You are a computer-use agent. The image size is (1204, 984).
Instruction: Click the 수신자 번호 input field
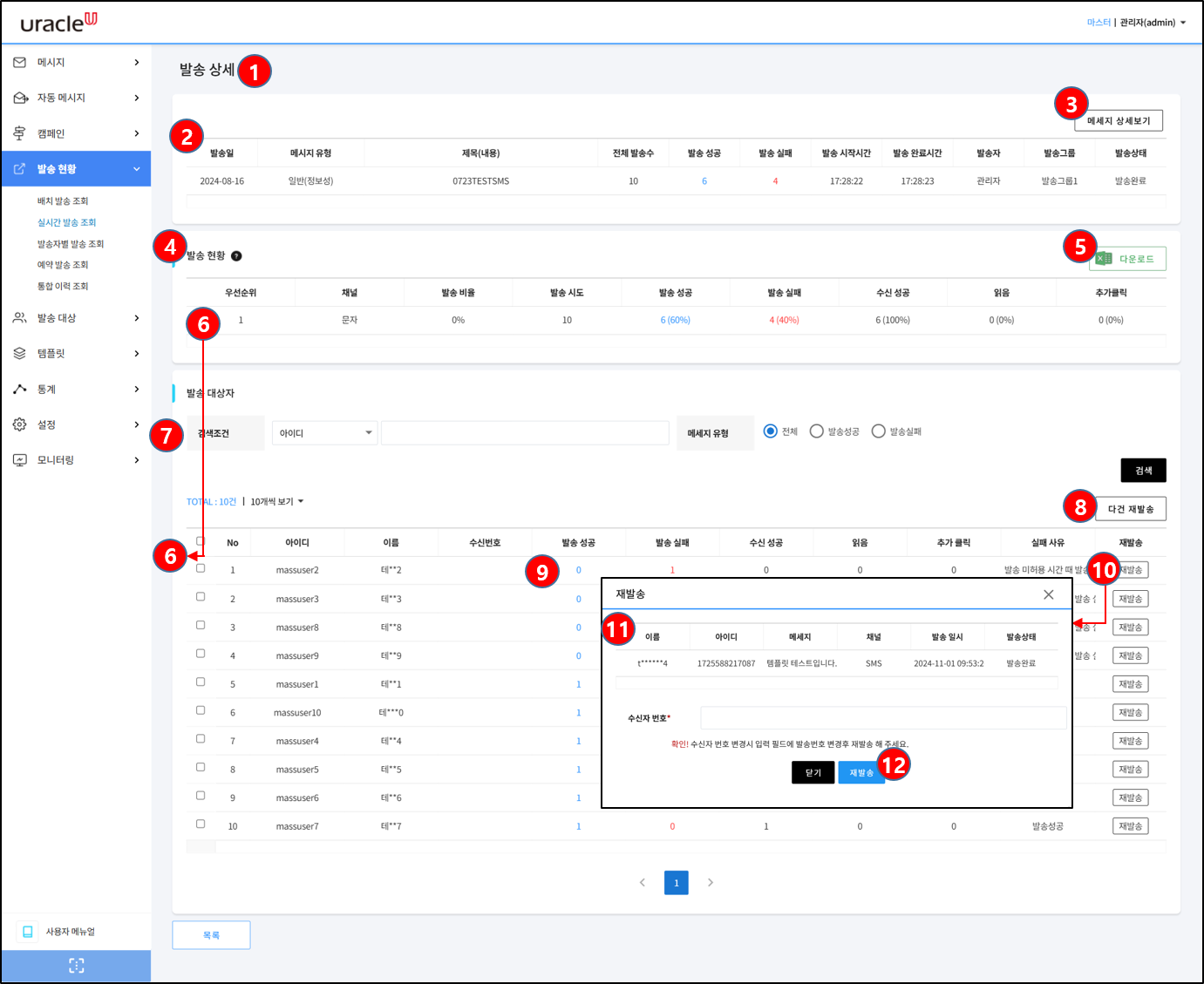(883, 718)
